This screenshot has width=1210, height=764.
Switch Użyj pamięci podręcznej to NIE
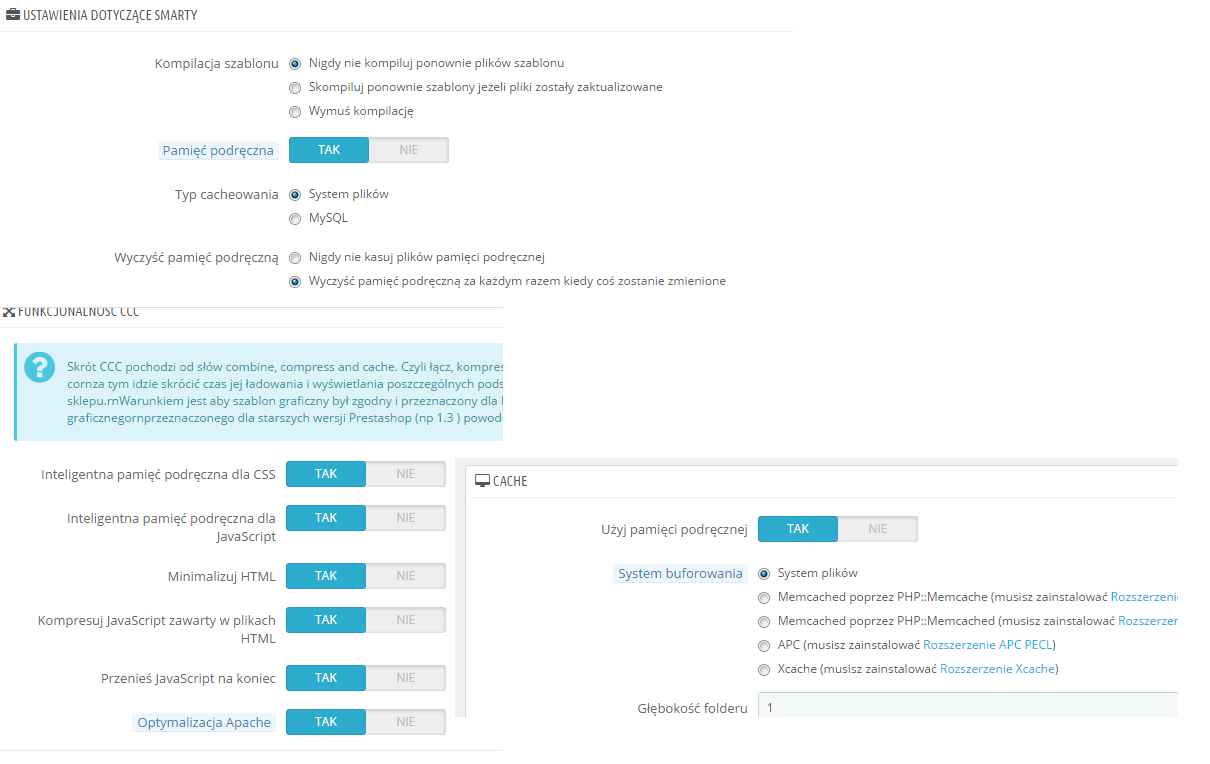tap(877, 529)
